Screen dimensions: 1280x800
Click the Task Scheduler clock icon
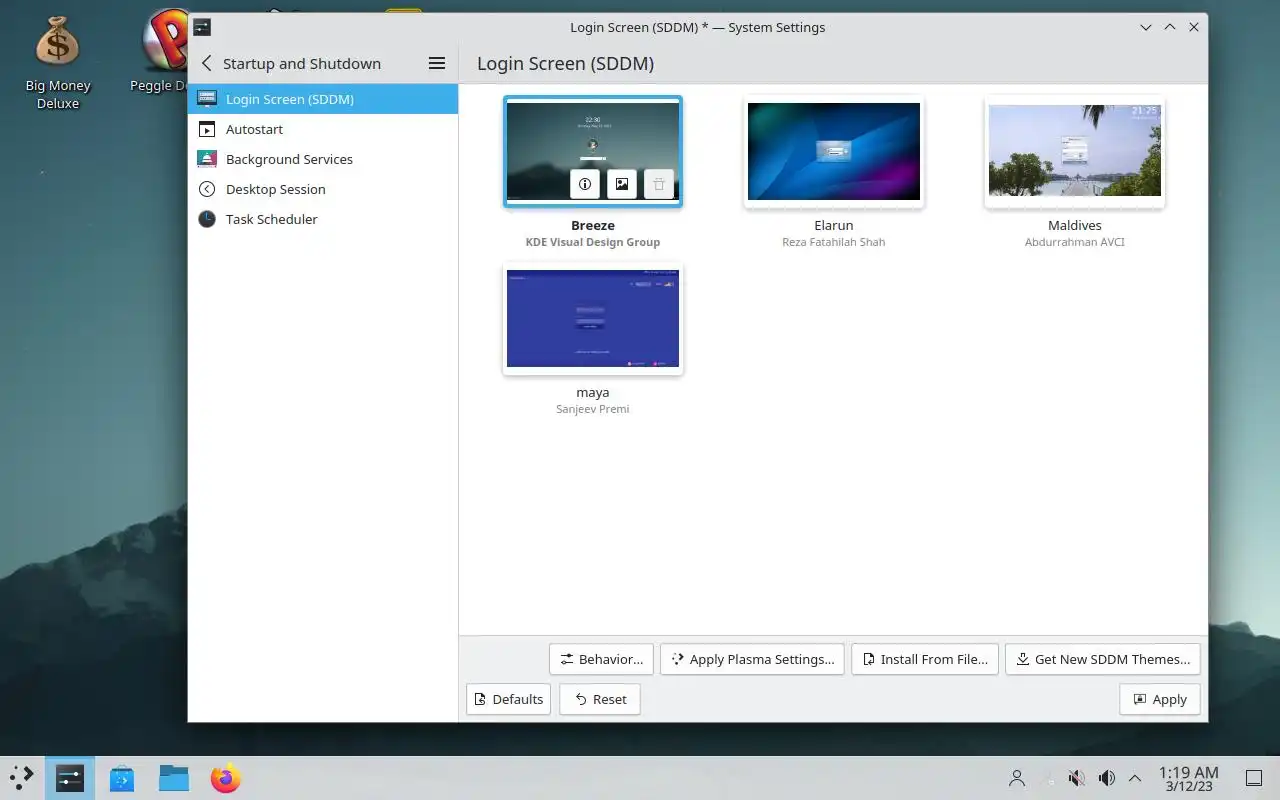click(x=207, y=219)
